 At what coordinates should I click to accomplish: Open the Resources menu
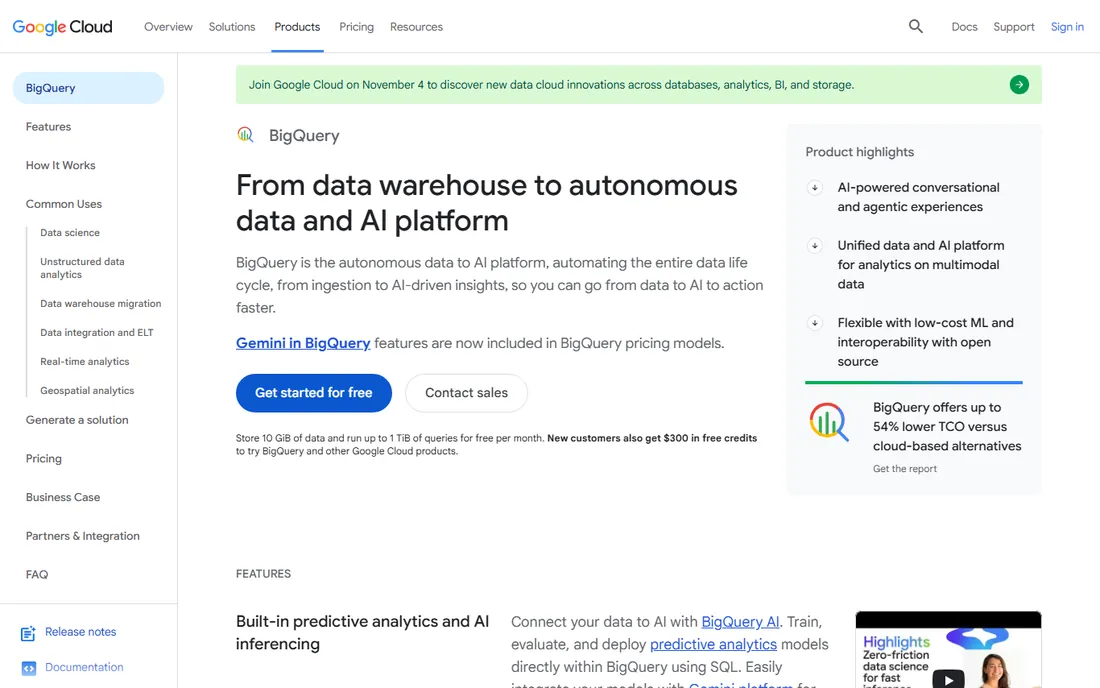tap(416, 27)
